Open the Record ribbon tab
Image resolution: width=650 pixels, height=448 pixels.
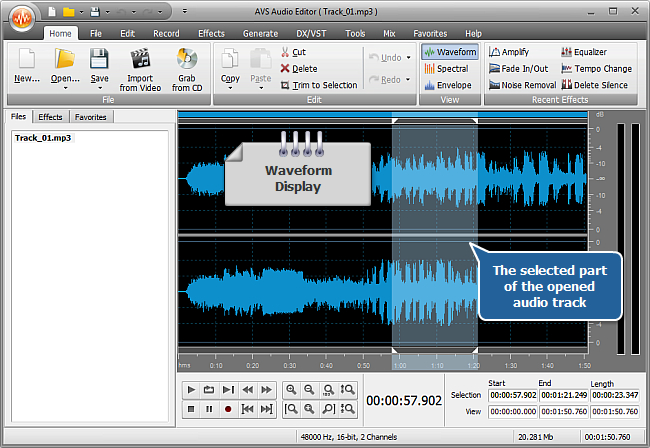(x=166, y=34)
